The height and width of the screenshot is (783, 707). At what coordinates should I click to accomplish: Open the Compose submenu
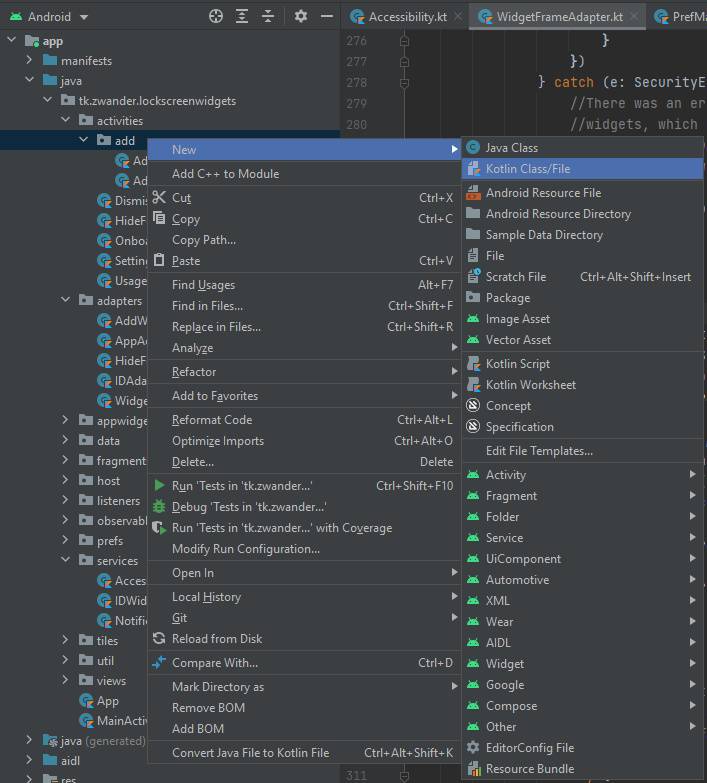coord(583,706)
